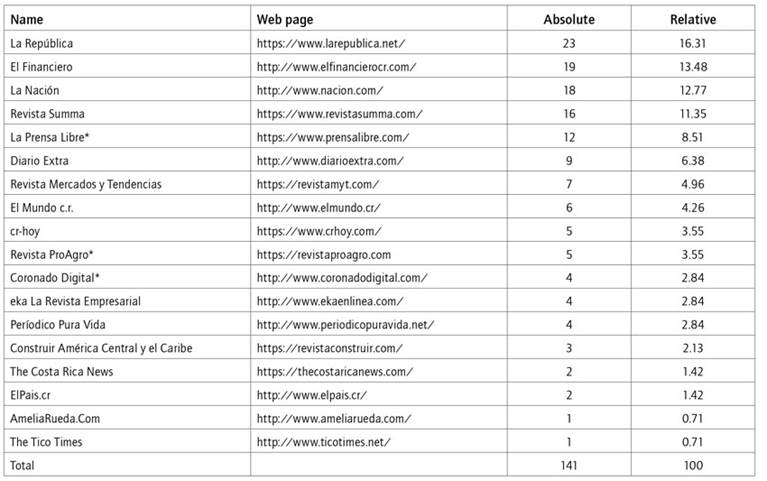
Task: Follow the ticotimes.net link
Action: (323, 442)
